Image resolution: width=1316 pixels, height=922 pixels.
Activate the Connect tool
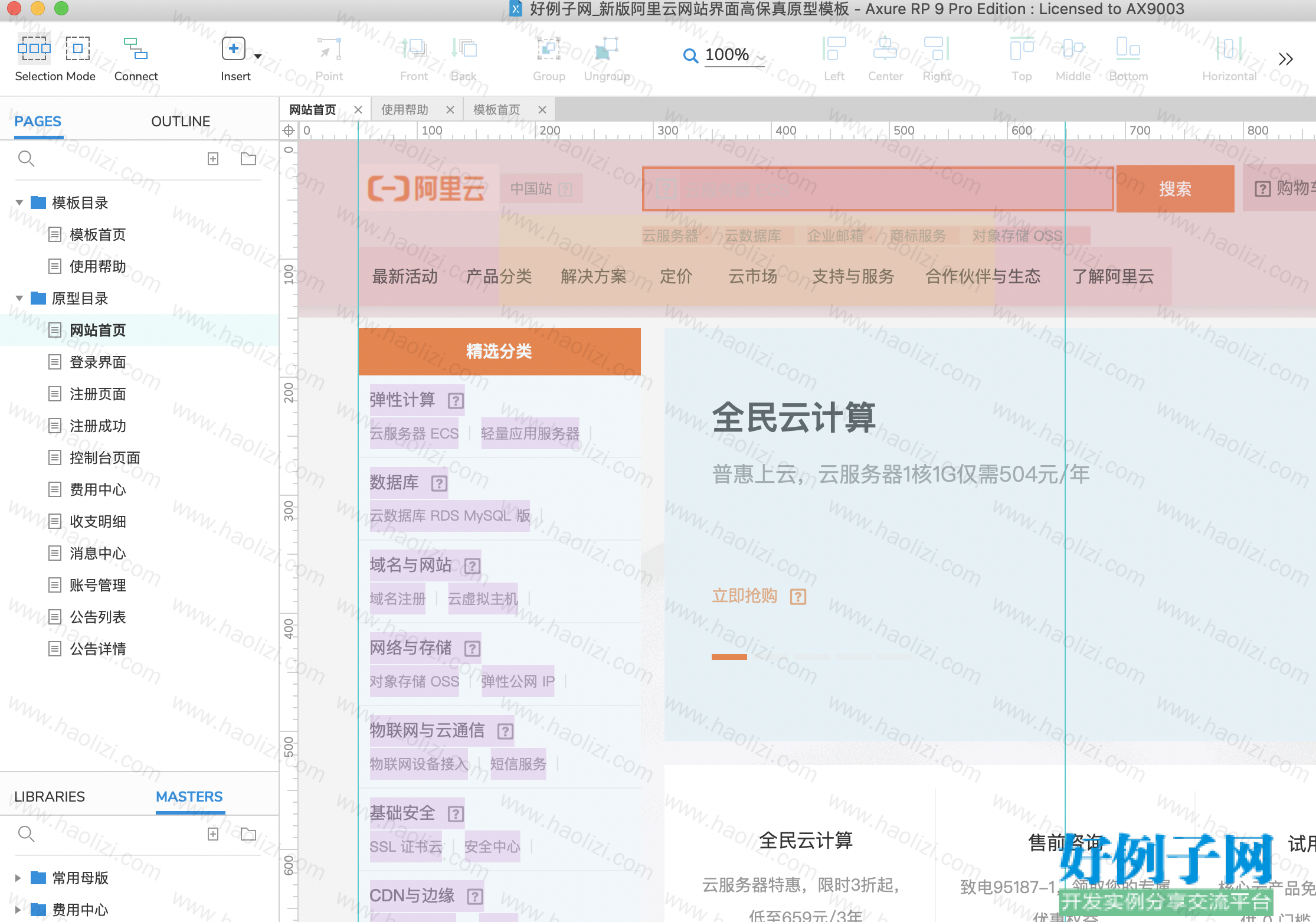pos(136,48)
